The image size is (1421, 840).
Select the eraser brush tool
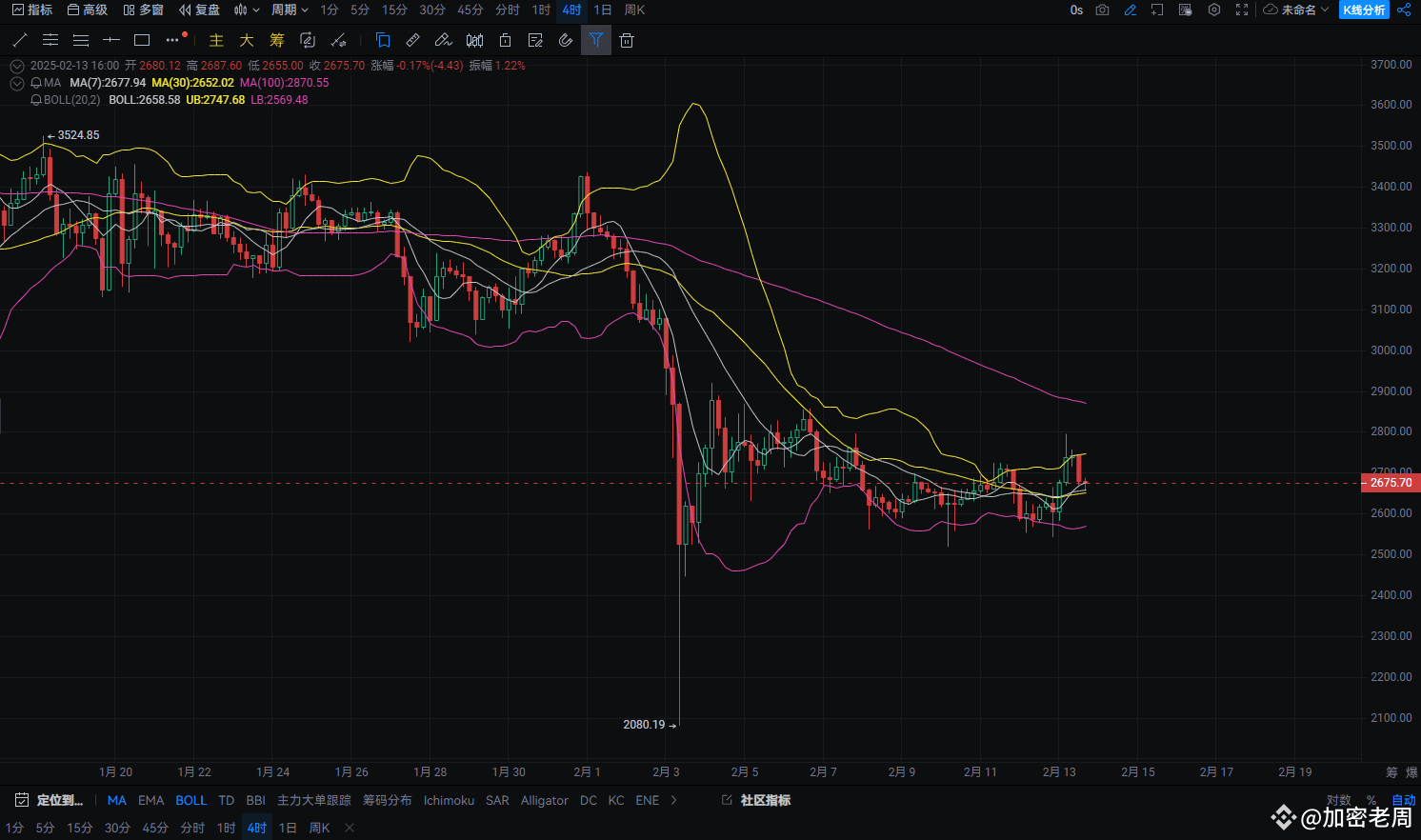tap(443, 40)
